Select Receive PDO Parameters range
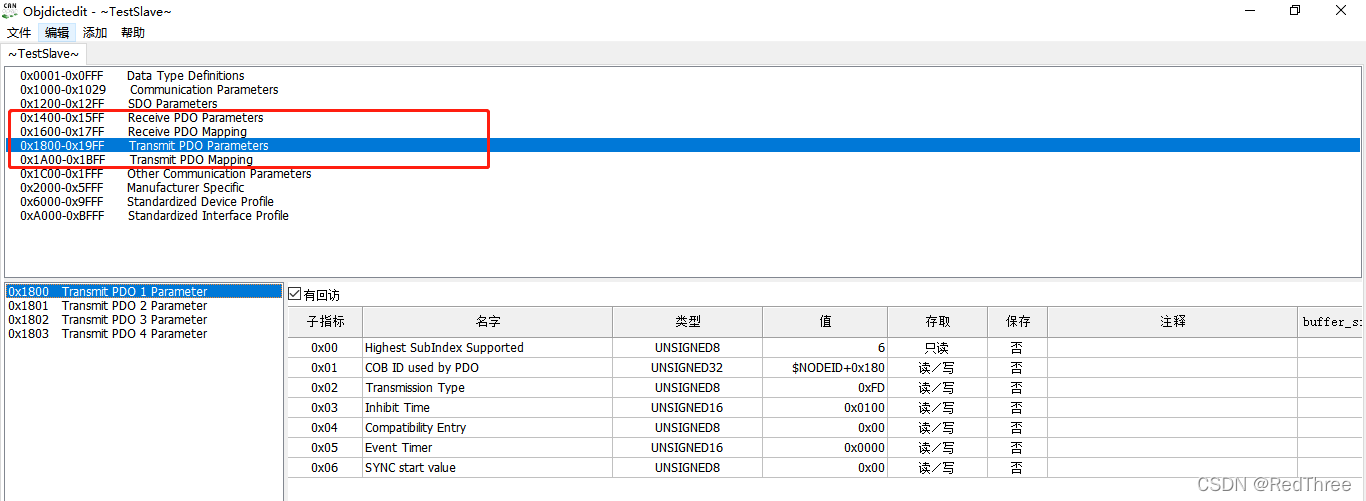1366x501 pixels. pyautogui.click(x=682, y=118)
